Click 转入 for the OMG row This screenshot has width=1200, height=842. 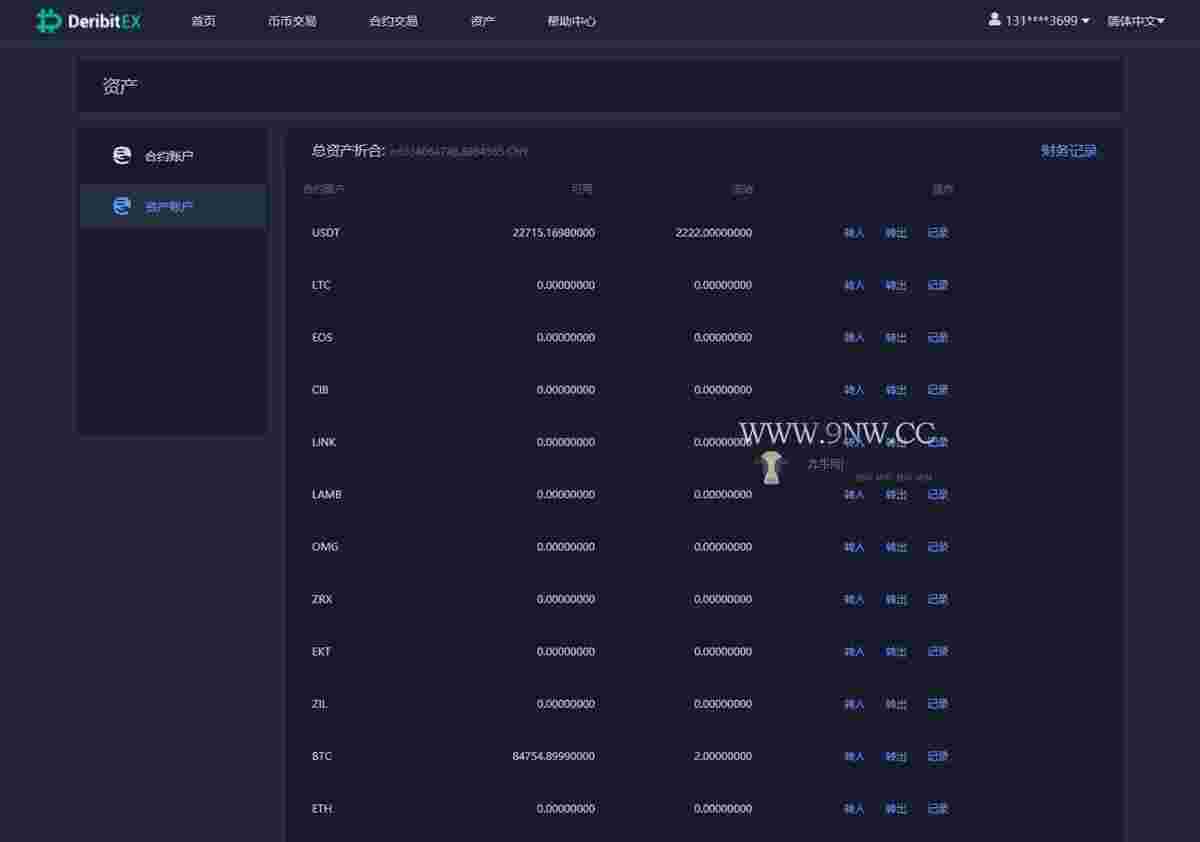coord(854,547)
